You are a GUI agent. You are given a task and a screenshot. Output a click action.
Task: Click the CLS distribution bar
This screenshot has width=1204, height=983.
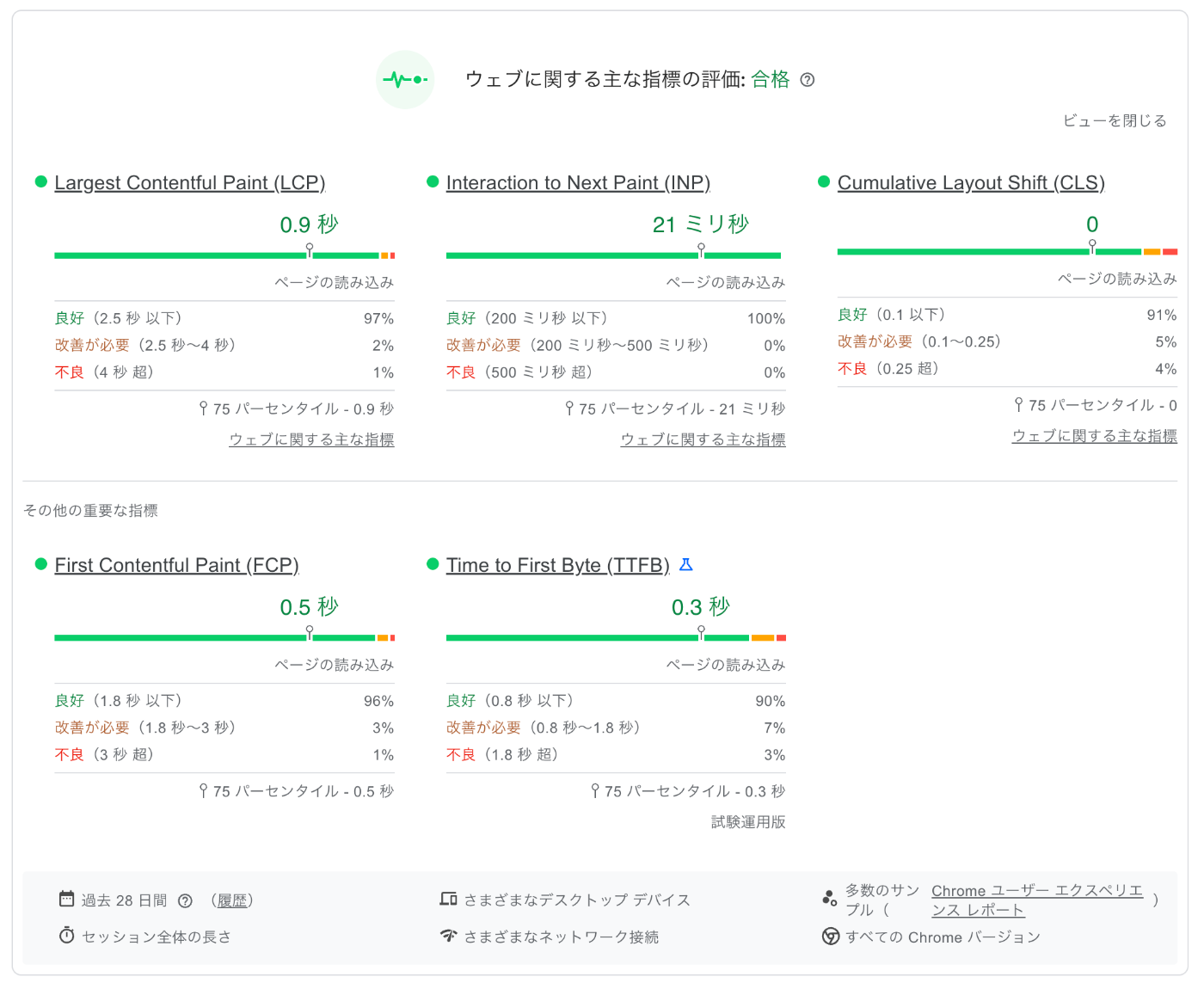(1007, 252)
